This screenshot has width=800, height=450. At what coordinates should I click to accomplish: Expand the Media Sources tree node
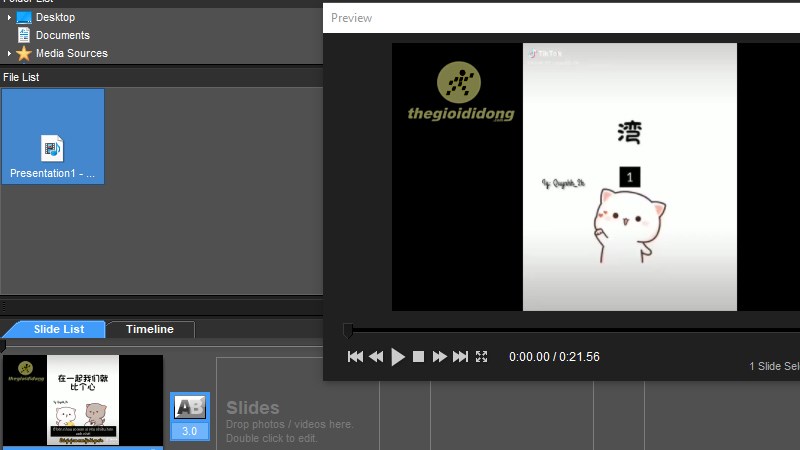pyautogui.click(x=9, y=54)
